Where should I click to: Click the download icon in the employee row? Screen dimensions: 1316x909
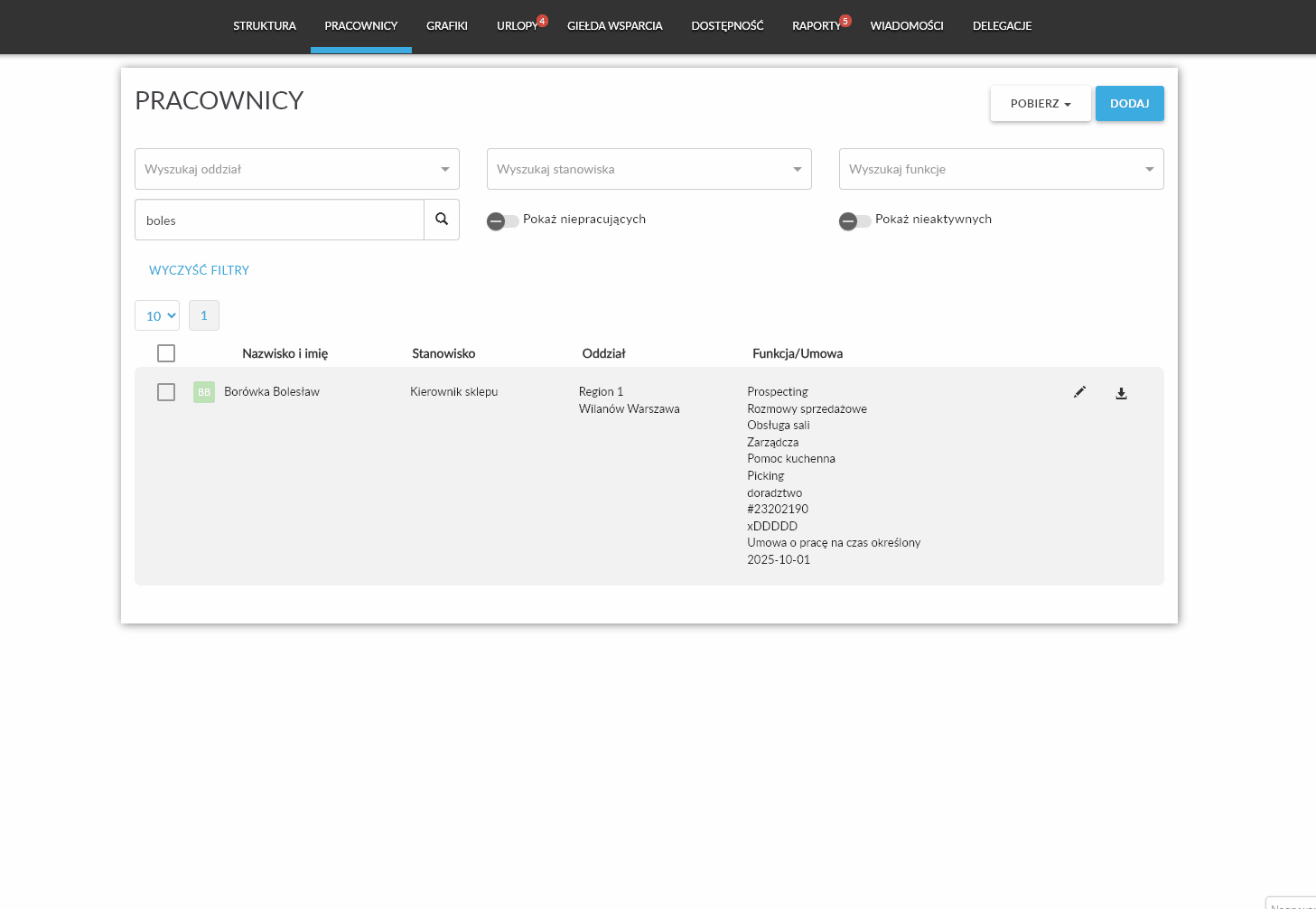pos(1121,393)
